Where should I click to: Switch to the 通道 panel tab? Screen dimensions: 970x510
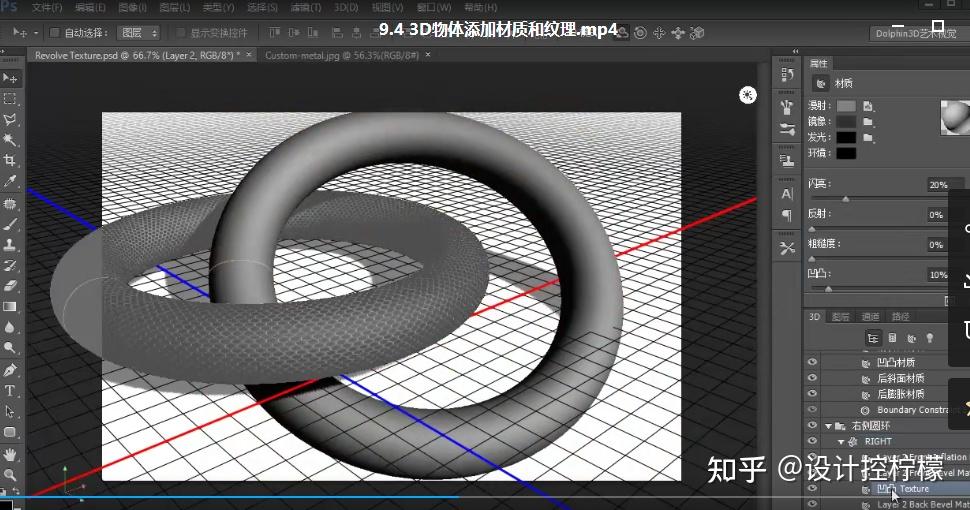tap(870, 317)
